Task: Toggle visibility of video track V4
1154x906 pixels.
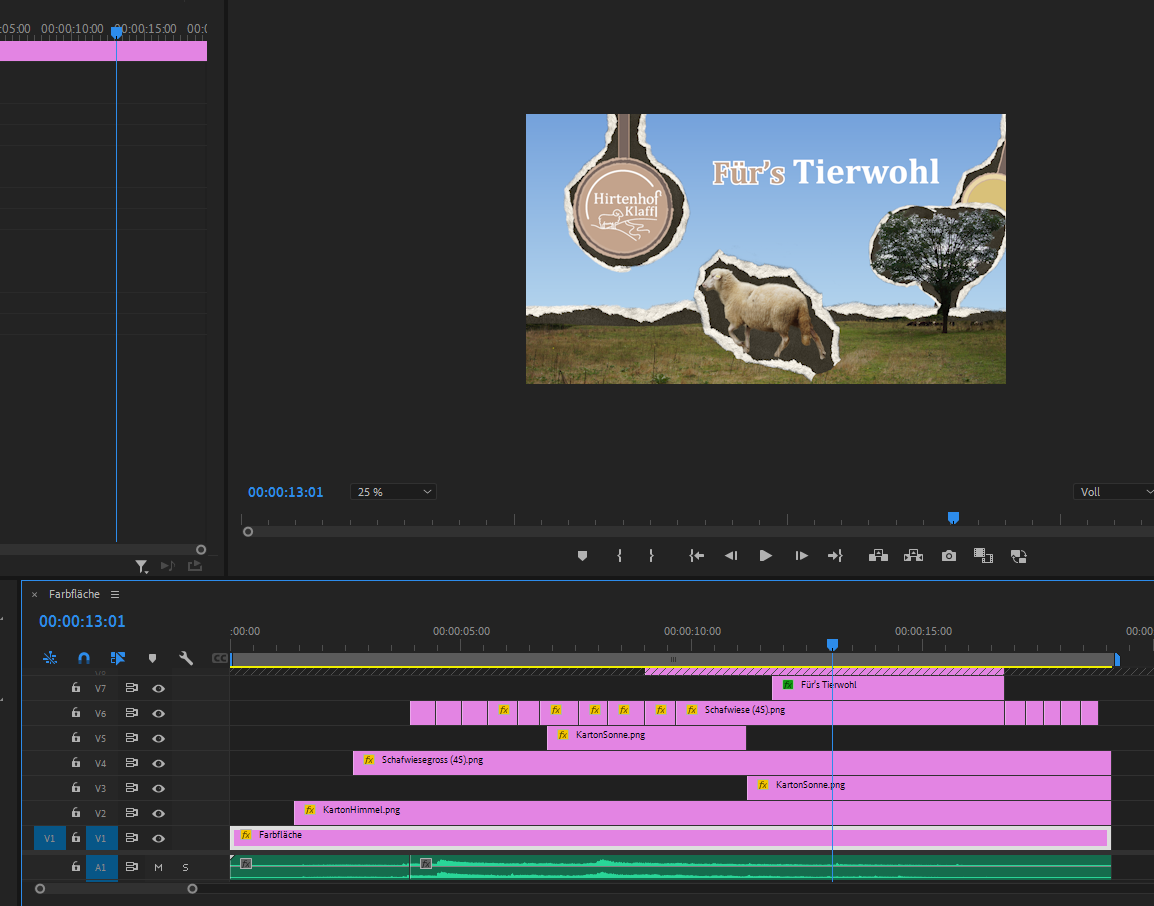Action: [158, 764]
